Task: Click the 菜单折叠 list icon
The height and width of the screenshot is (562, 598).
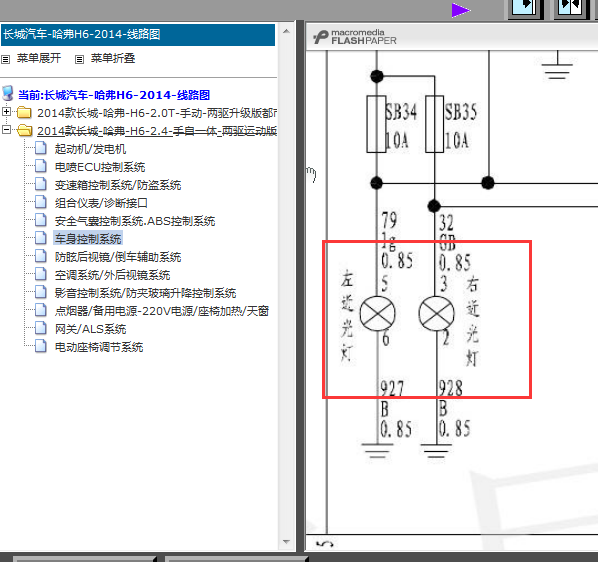Action: (79, 59)
